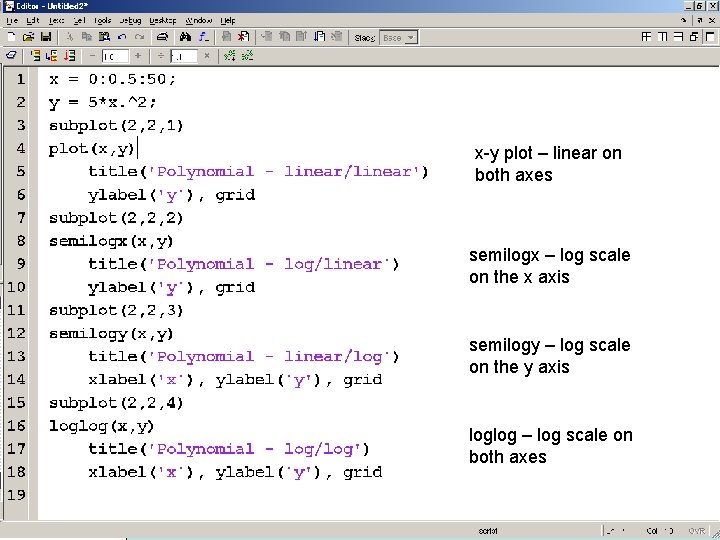Run the script with the Run icon
This screenshot has width=720, height=540.
(319, 37)
